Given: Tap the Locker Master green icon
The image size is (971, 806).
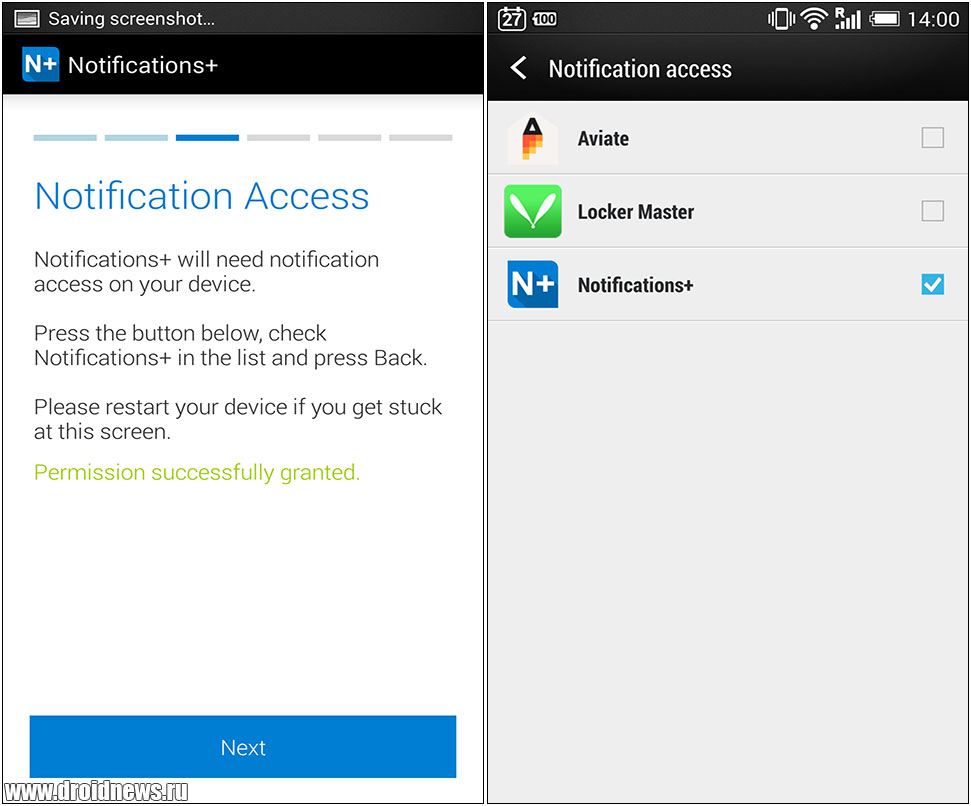Looking at the screenshot, I should [x=533, y=211].
